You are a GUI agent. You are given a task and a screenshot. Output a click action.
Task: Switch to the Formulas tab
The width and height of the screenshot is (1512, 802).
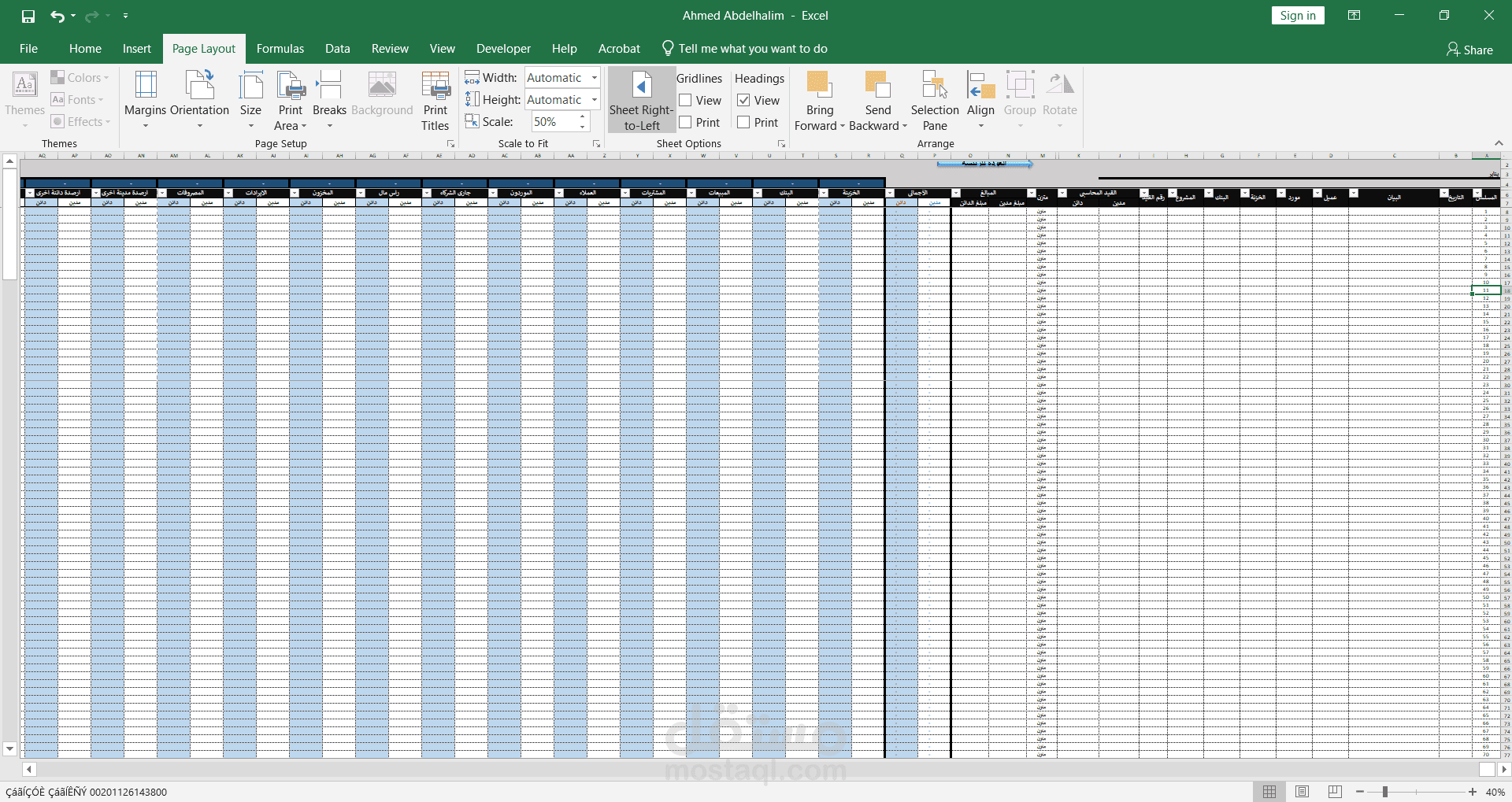(x=280, y=49)
